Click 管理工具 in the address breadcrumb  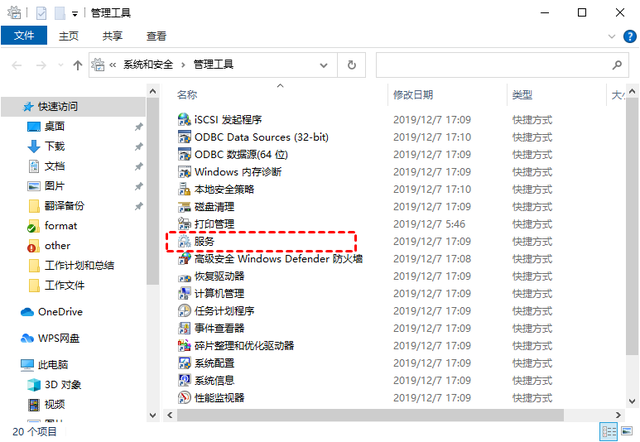pos(213,64)
